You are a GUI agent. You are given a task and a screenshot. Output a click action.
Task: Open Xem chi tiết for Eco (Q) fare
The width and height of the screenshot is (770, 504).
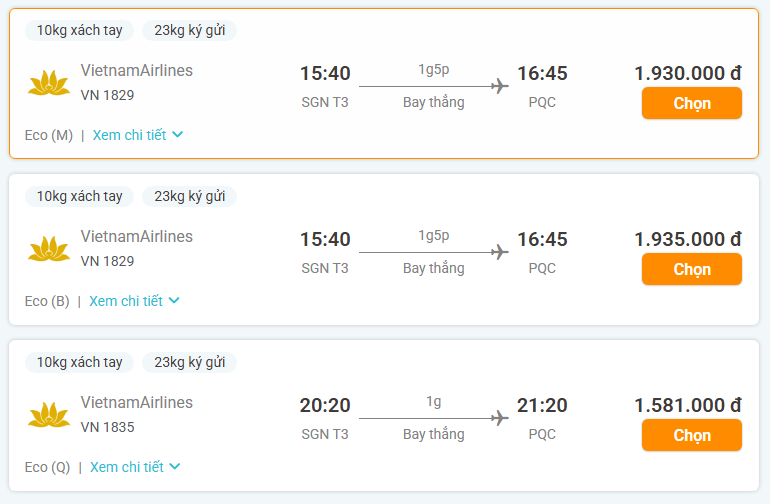(126, 467)
